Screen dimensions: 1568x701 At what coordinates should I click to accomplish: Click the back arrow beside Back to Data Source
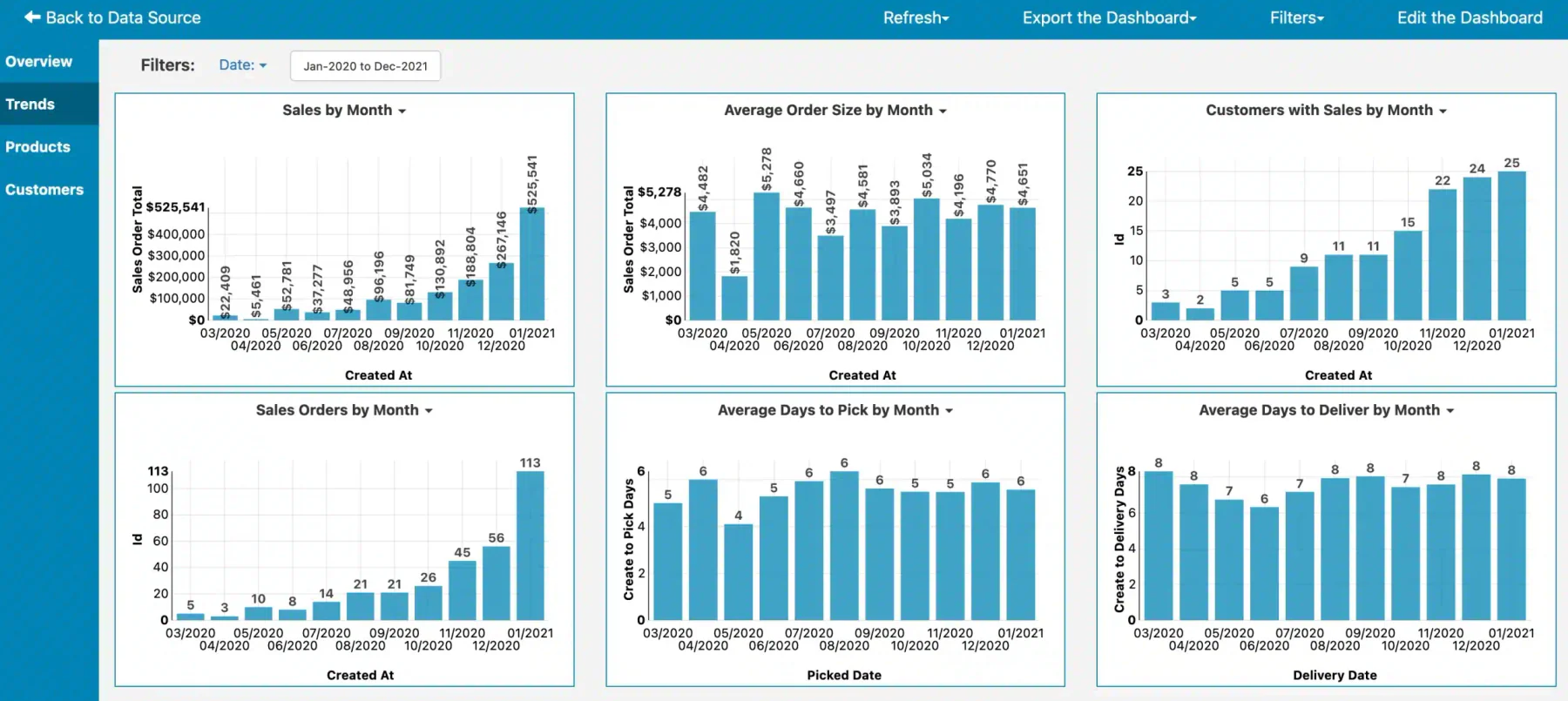coord(32,17)
